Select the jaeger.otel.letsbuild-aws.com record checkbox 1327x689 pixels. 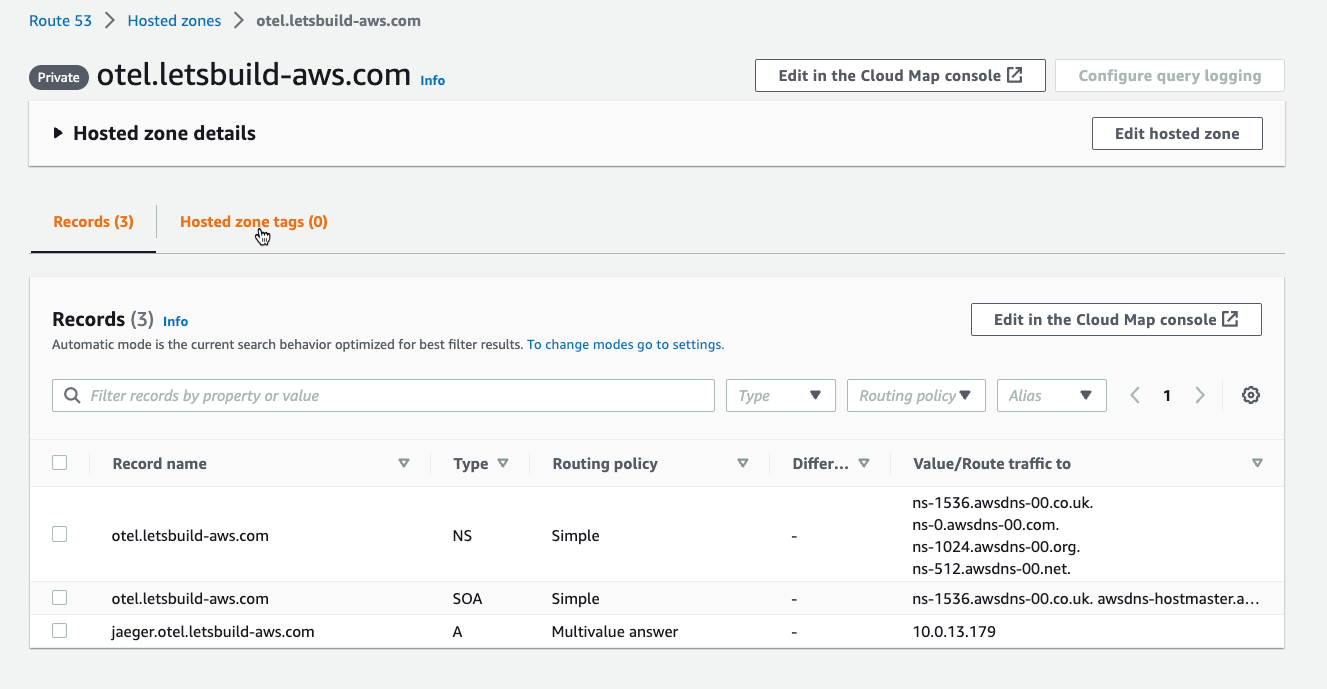(x=60, y=630)
